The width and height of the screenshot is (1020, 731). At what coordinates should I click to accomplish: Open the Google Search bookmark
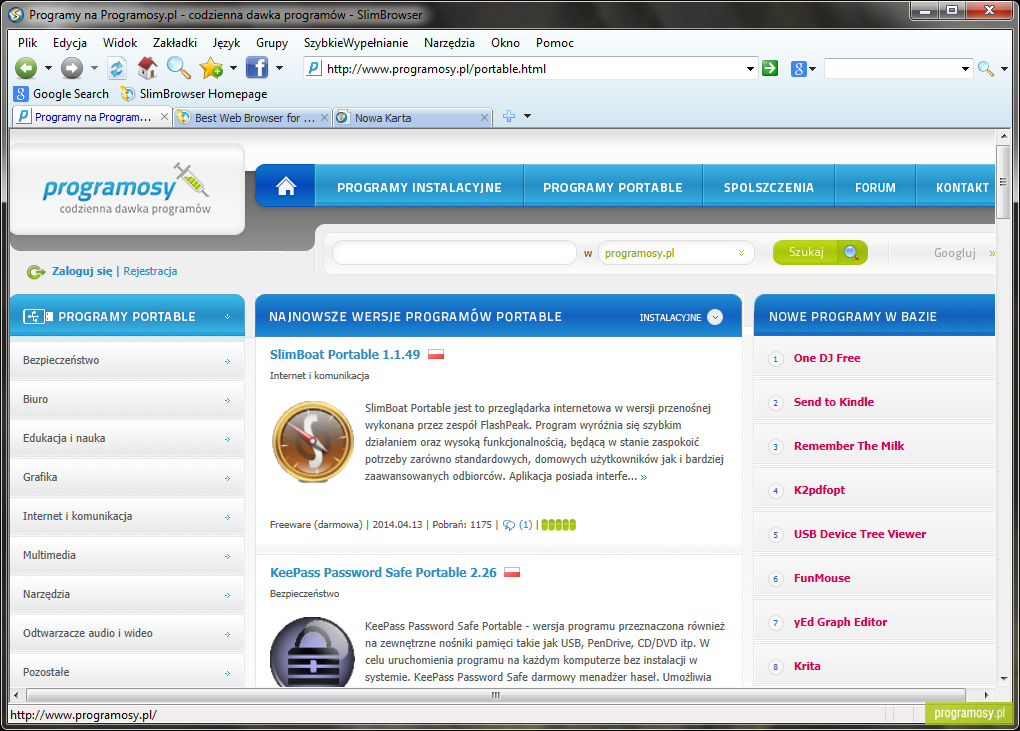point(62,94)
